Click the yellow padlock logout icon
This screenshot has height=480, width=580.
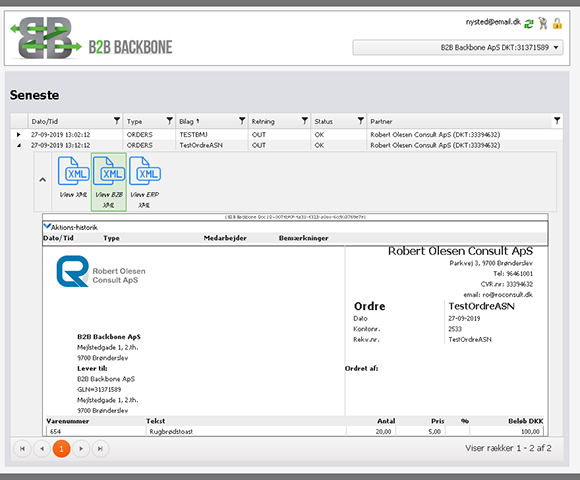click(x=557, y=23)
